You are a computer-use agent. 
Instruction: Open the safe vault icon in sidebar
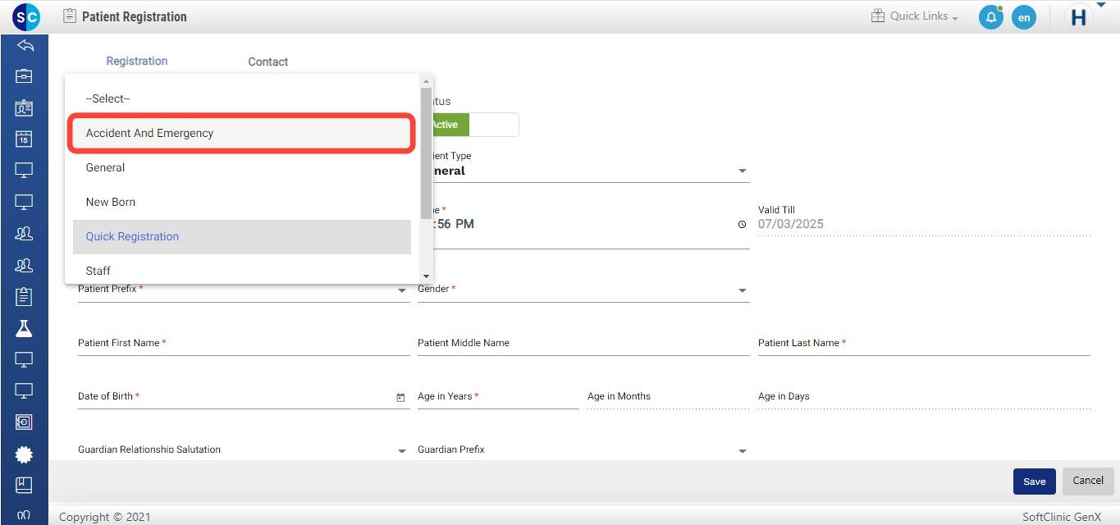tap(24, 422)
